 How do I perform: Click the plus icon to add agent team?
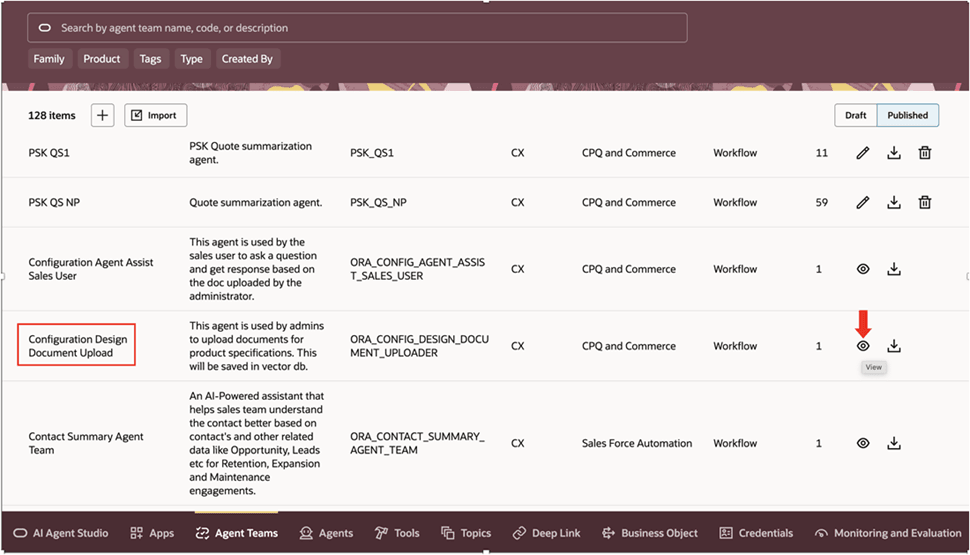coord(103,115)
